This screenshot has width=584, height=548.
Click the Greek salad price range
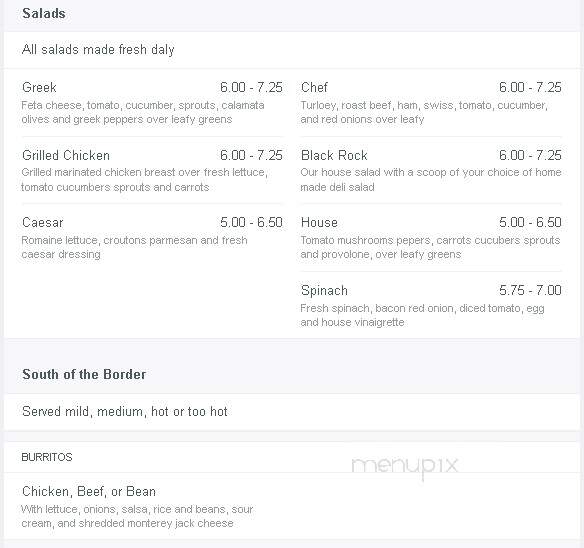tap(251, 88)
